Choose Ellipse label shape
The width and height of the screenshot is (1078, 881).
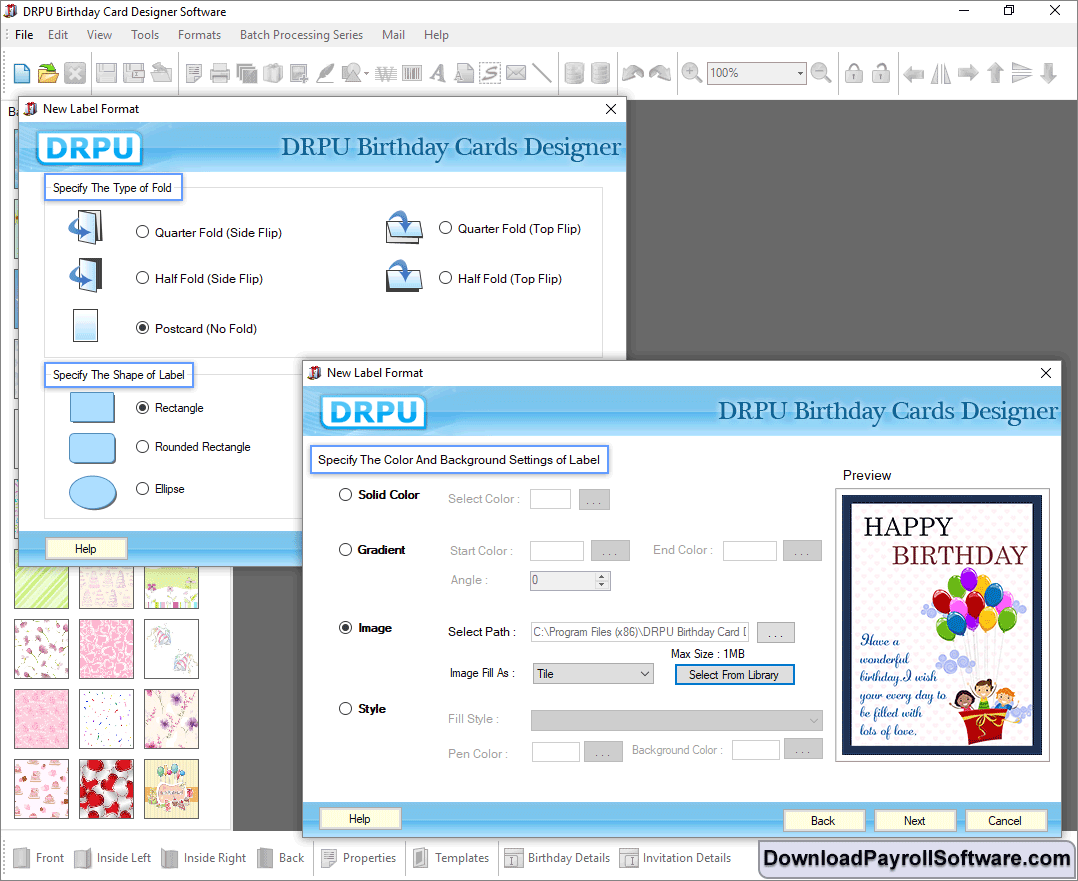pos(142,488)
